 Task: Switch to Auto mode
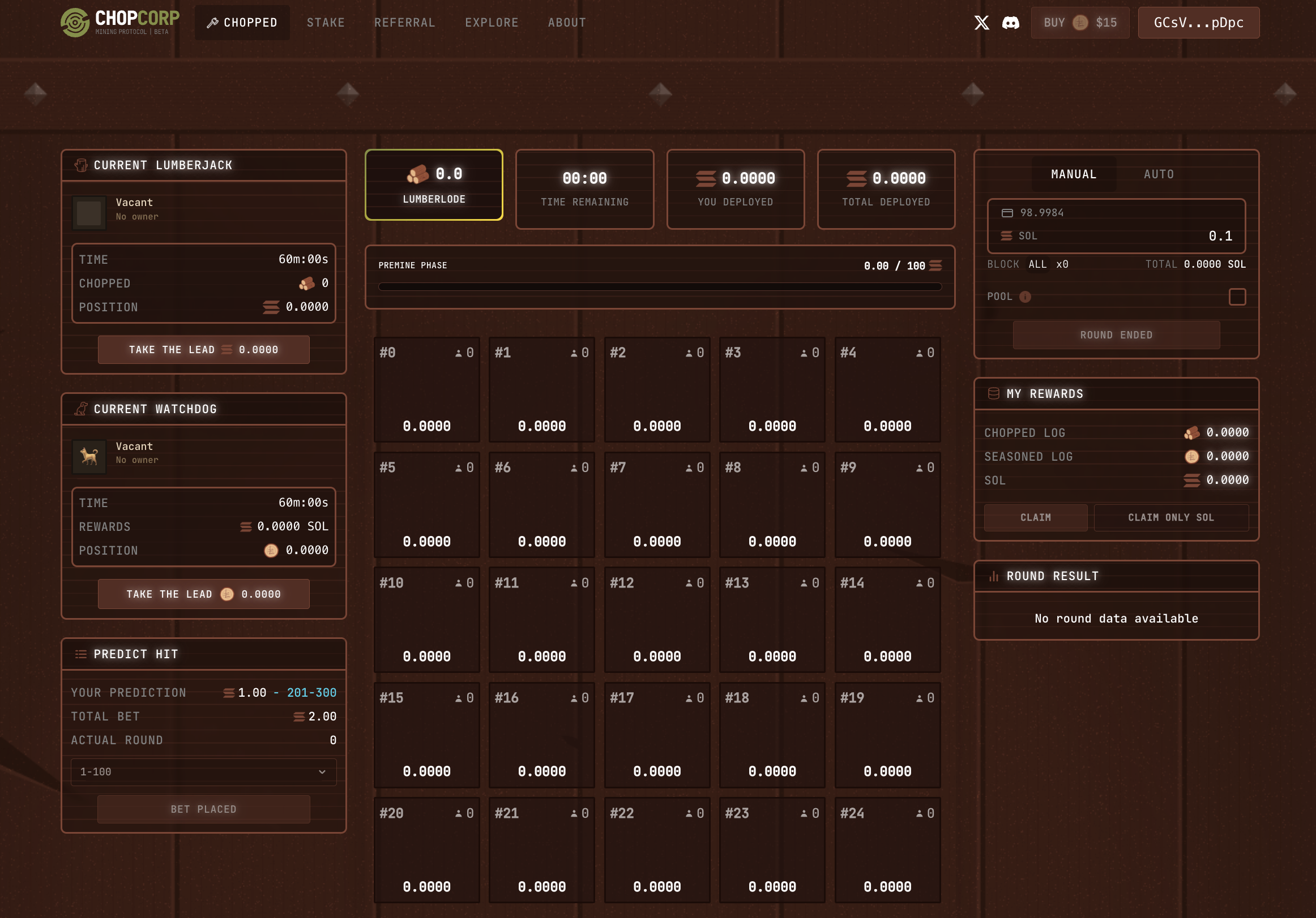(x=1159, y=174)
